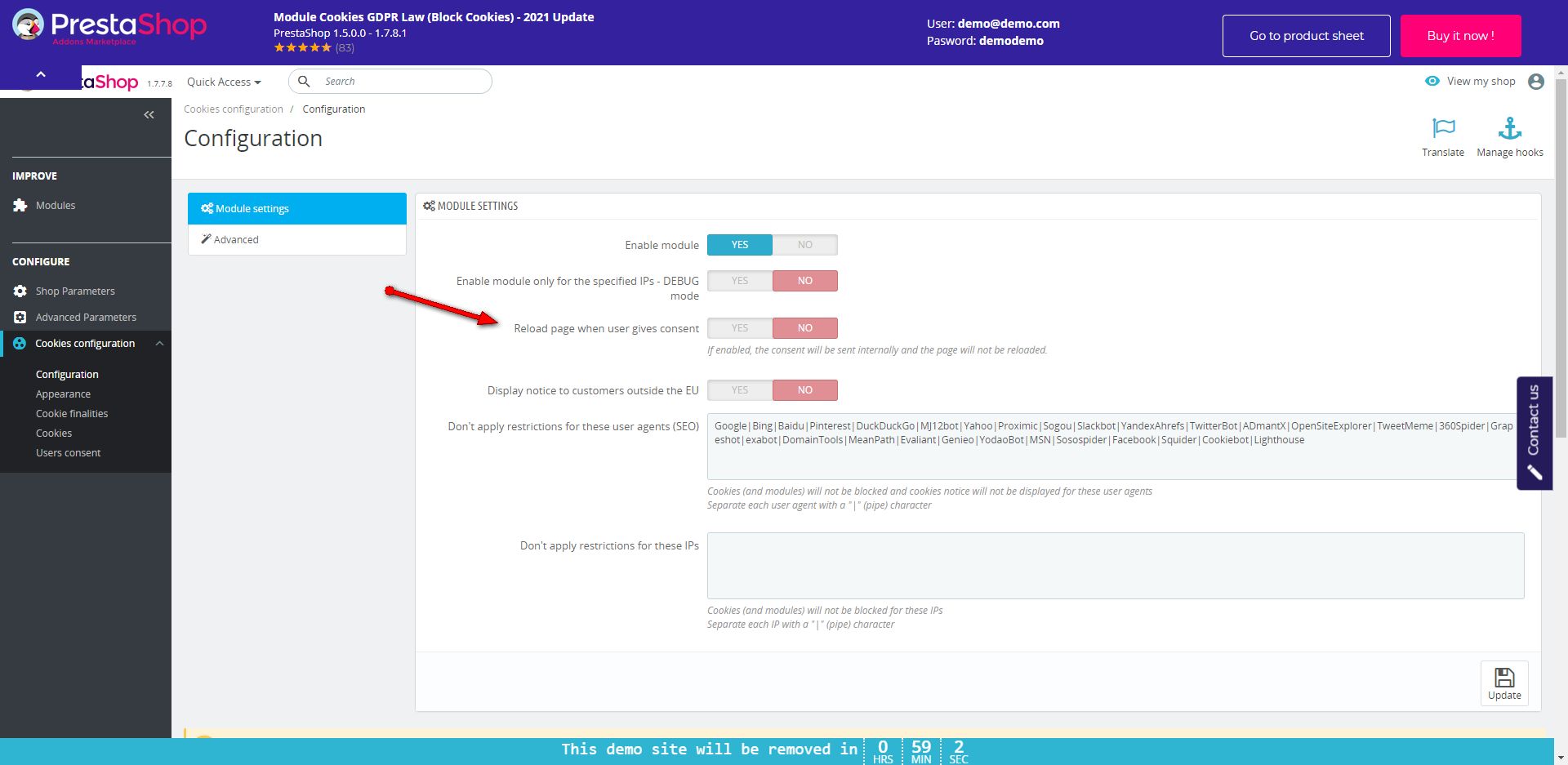
Task: Open the Quick Access dropdown
Action: 224,82
